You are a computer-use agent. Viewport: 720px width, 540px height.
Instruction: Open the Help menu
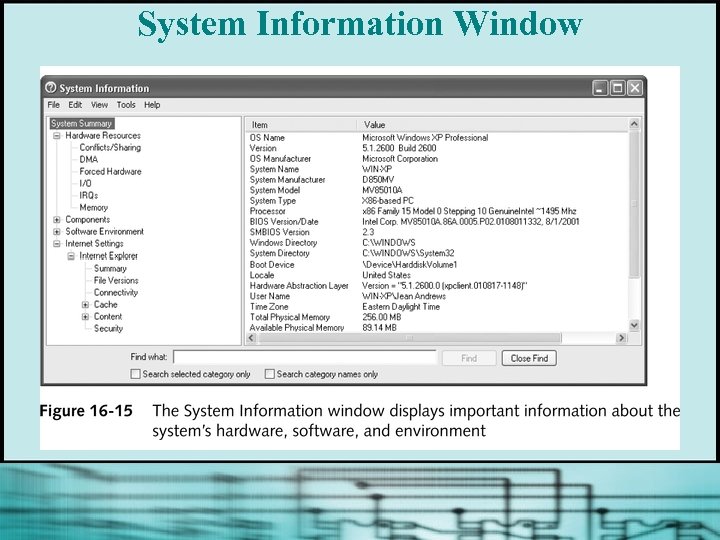152,105
